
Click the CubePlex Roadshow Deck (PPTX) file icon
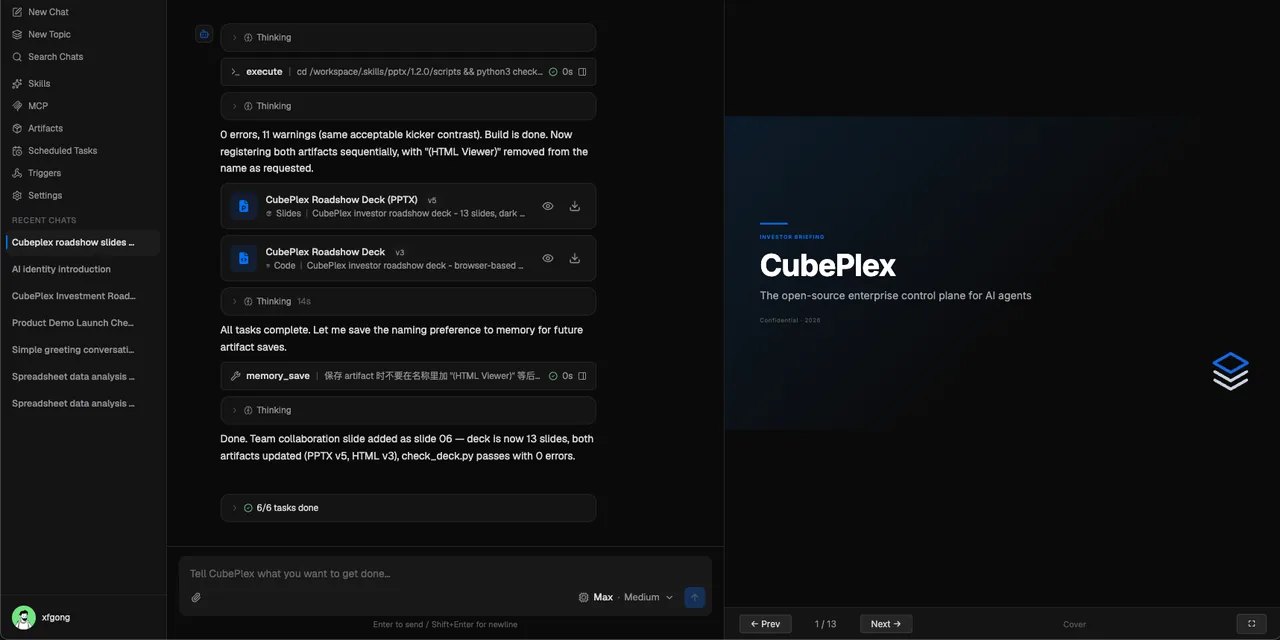pyautogui.click(x=243, y=206)
